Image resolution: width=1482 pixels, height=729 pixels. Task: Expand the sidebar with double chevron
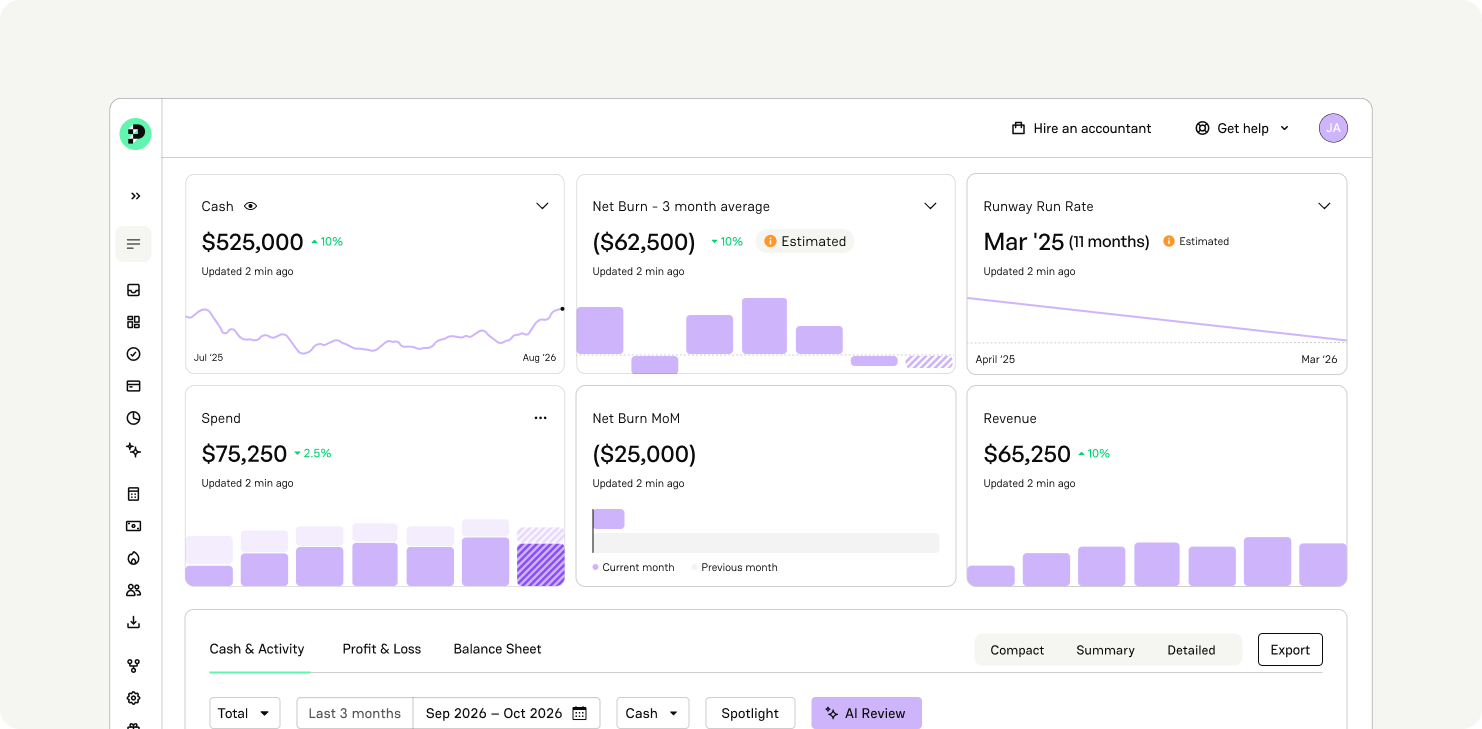click(135, 196)
